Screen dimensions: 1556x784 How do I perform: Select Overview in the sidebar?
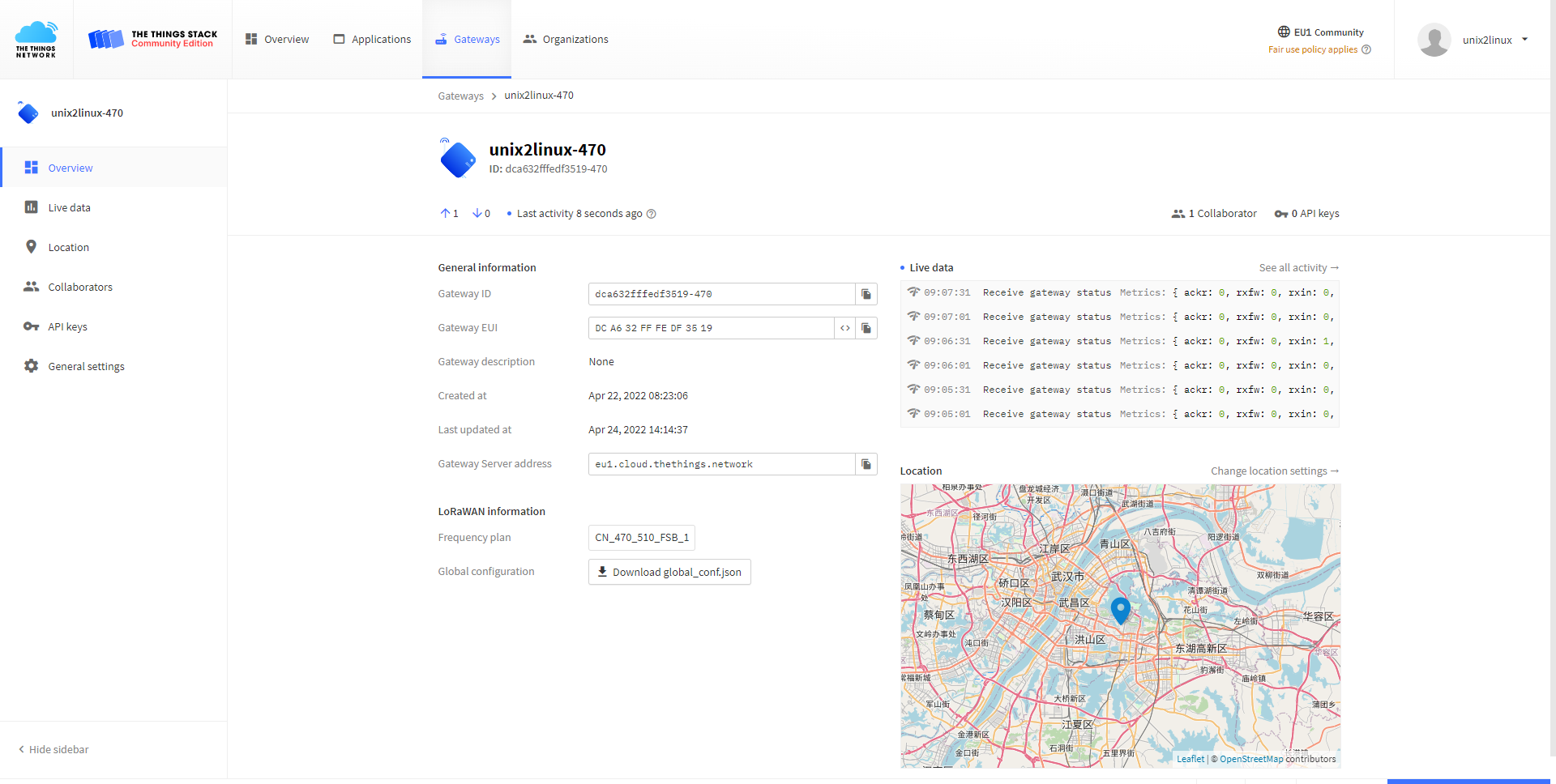pos(113,168)
